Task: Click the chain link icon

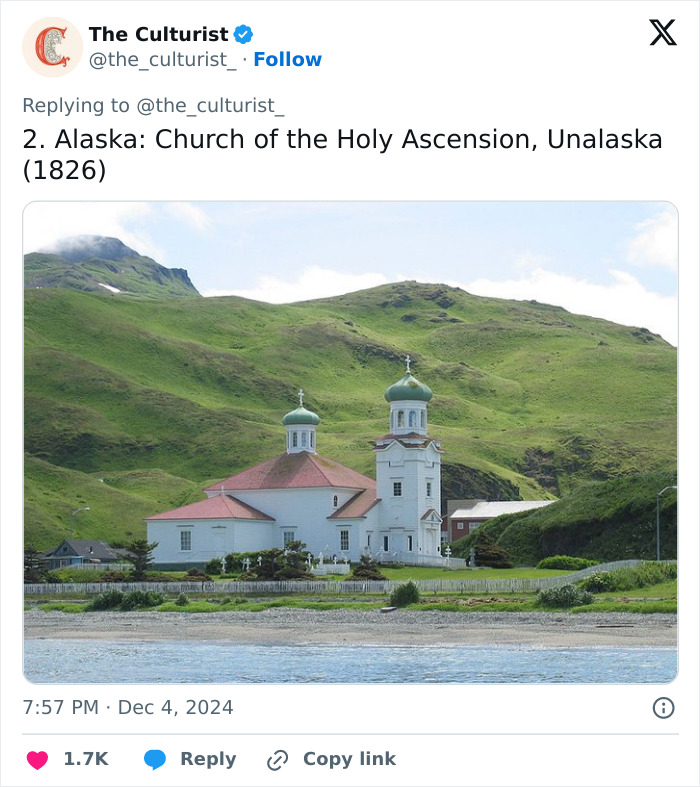Action: pos(278,760)
